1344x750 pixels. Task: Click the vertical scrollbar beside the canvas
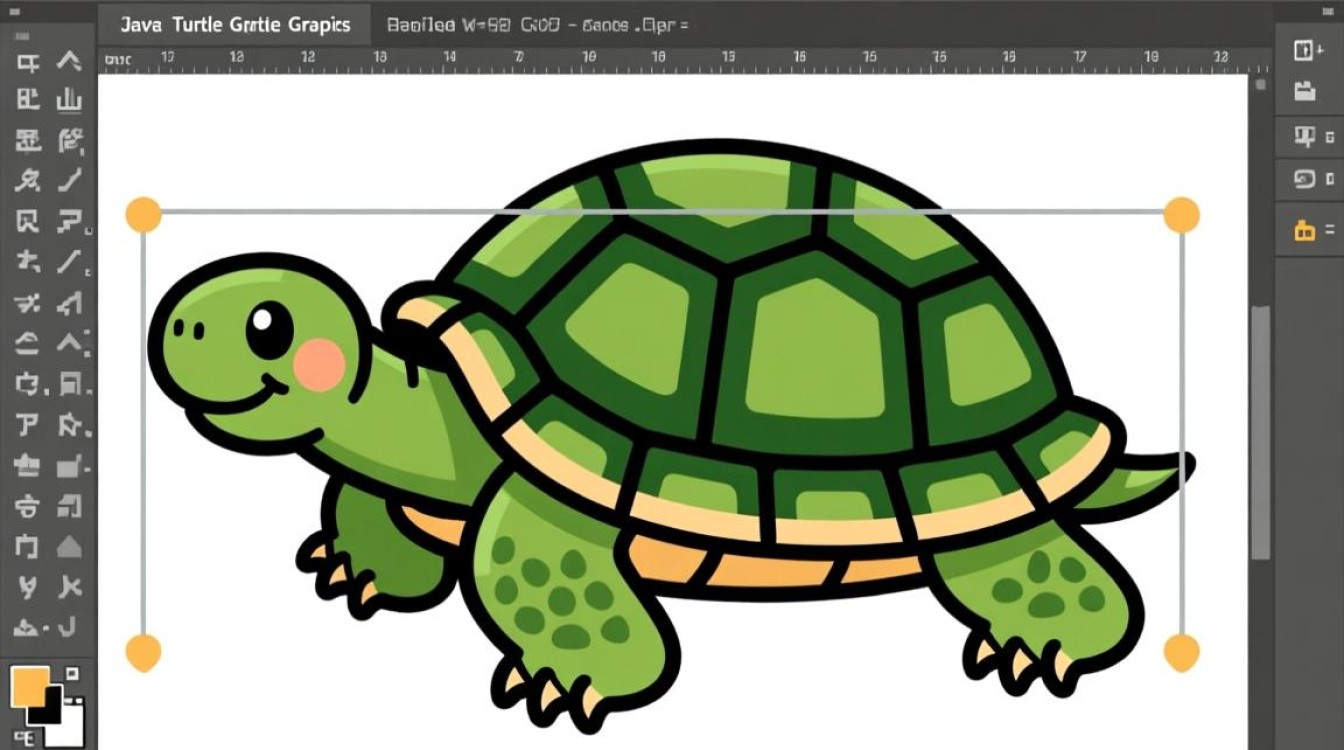click(1261, 430)
